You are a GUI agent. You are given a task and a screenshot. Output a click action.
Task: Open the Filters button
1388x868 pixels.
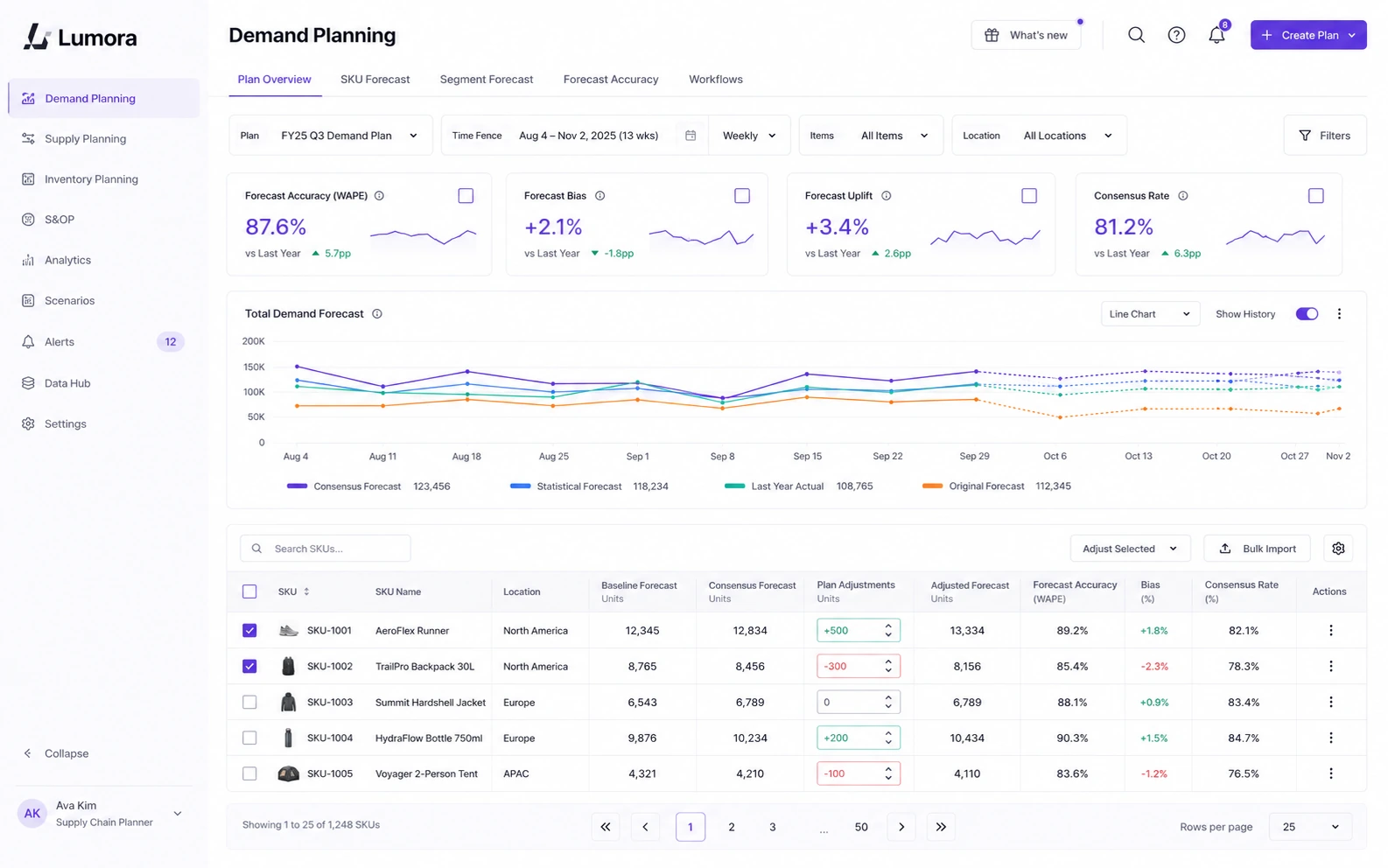point(1325,136)
